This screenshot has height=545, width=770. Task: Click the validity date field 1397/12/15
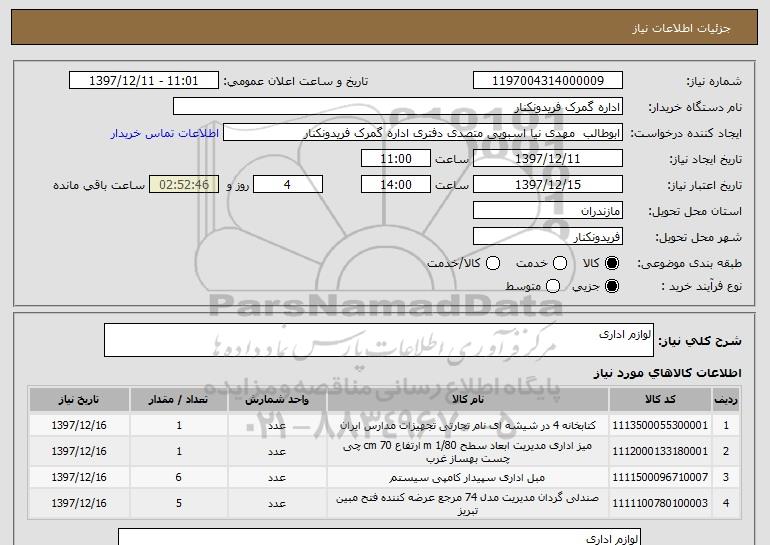[548, 185]
